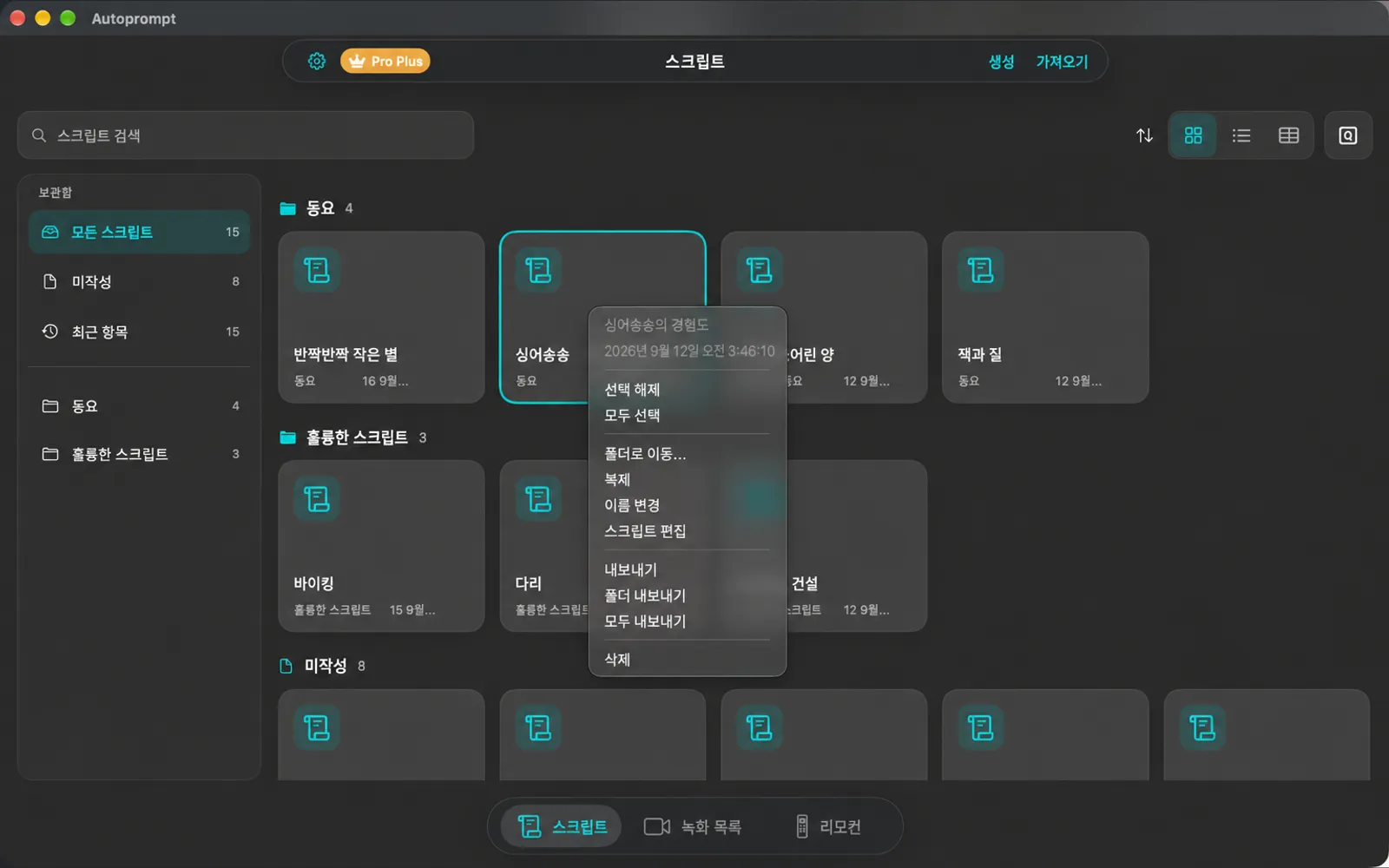Click 생성 to create a script
This screenshot has width=1389, height=868.
[1001, 62]
